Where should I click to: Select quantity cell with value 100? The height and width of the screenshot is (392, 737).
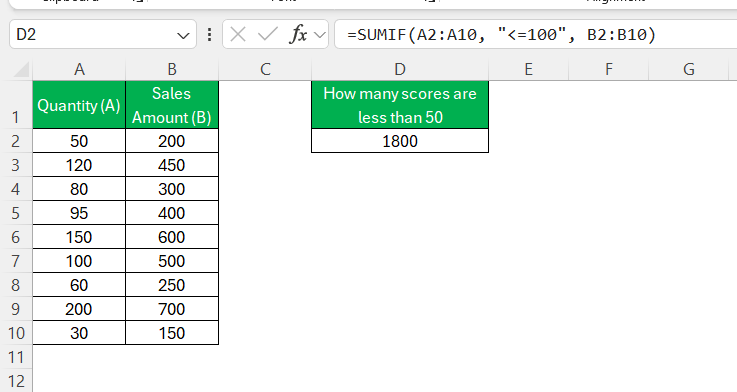[x=79, y=260]
